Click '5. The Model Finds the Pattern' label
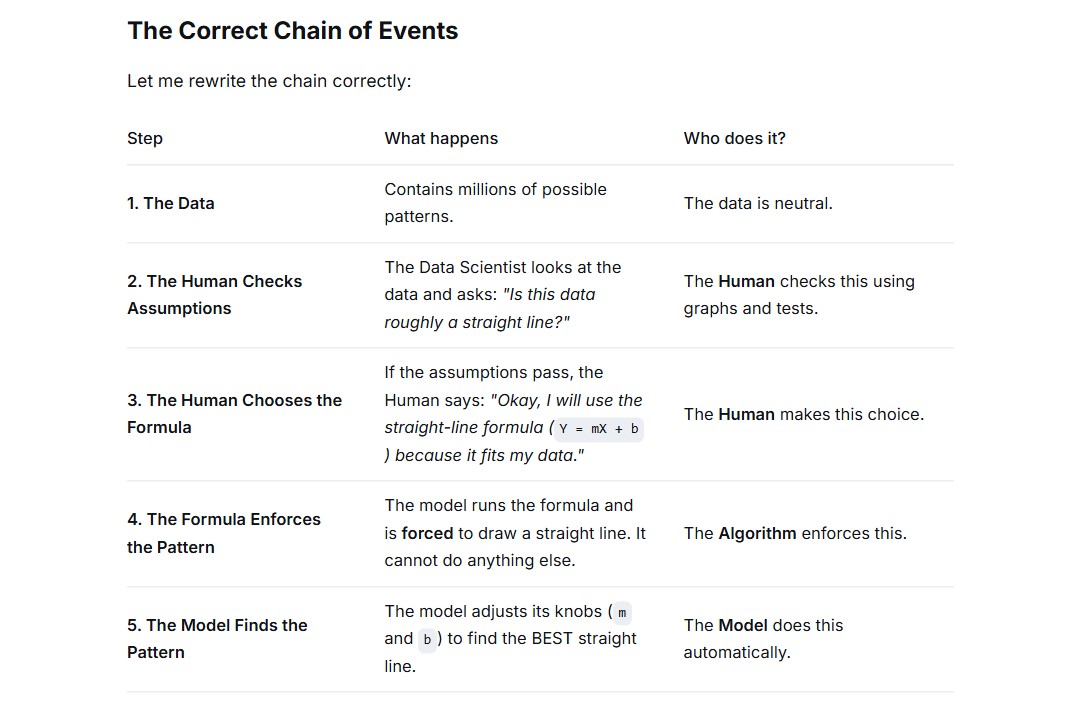The image size is (1088, 723). tap(217, 638)
